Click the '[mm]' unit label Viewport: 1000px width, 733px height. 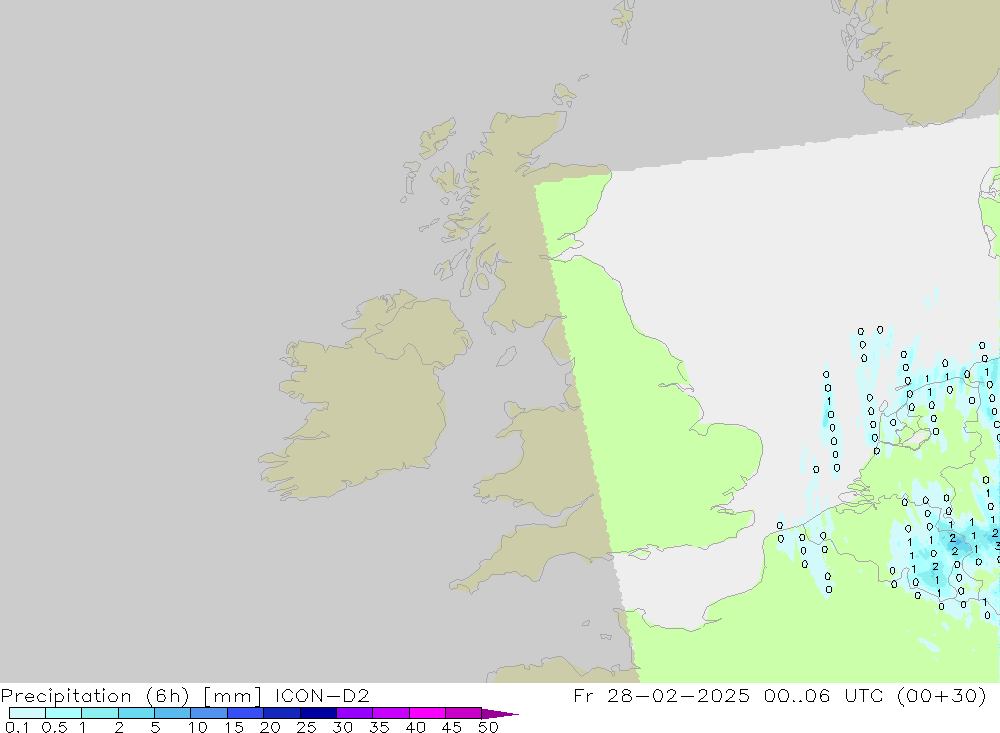pos(232,696)
